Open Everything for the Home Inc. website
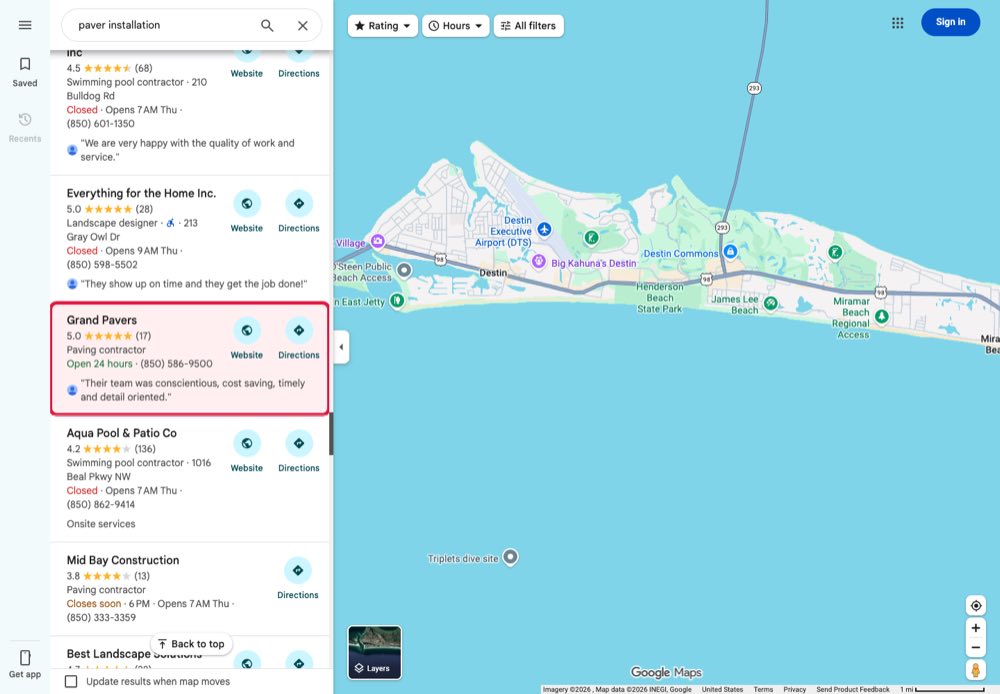 coord(247,211)
